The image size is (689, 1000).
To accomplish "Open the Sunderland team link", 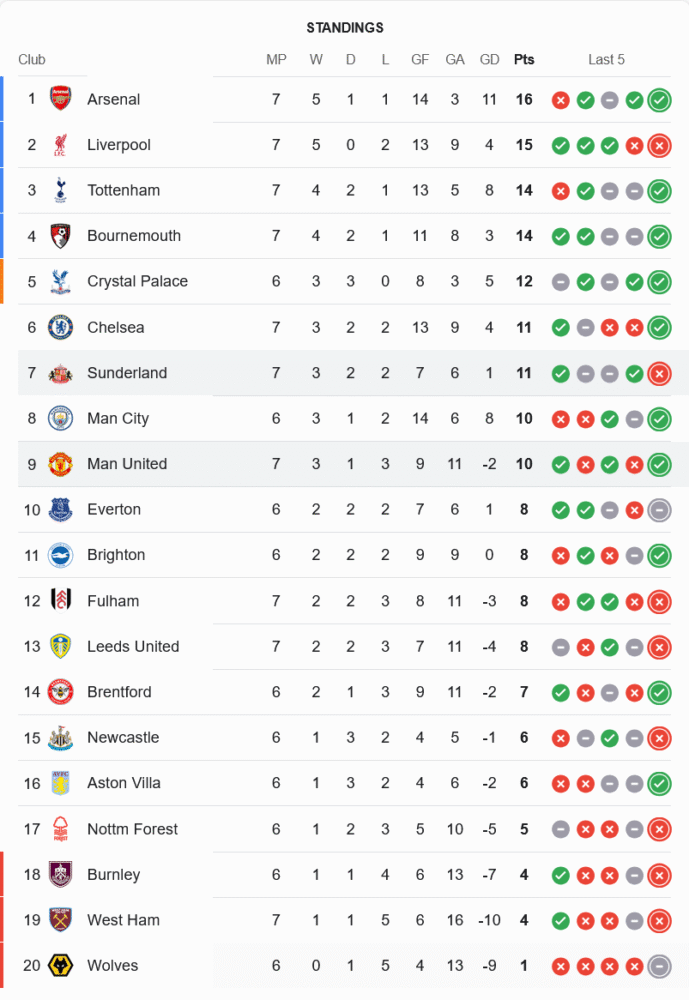I will click(x=127, y=373).
